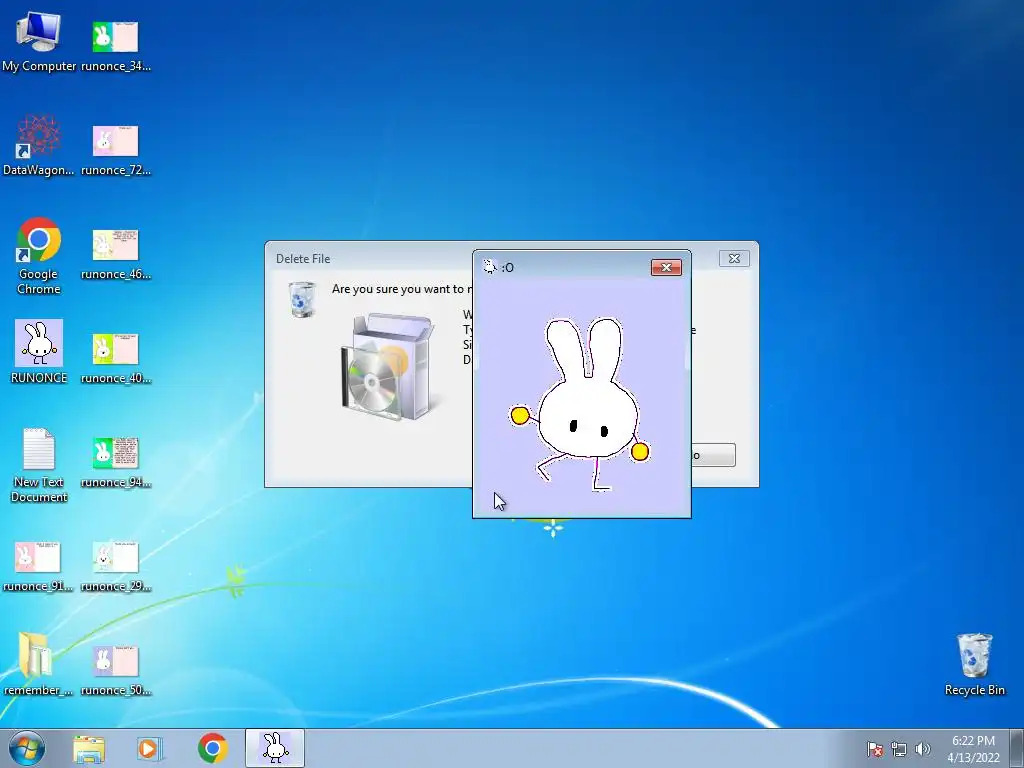Open the Windows Start menu

27,748
